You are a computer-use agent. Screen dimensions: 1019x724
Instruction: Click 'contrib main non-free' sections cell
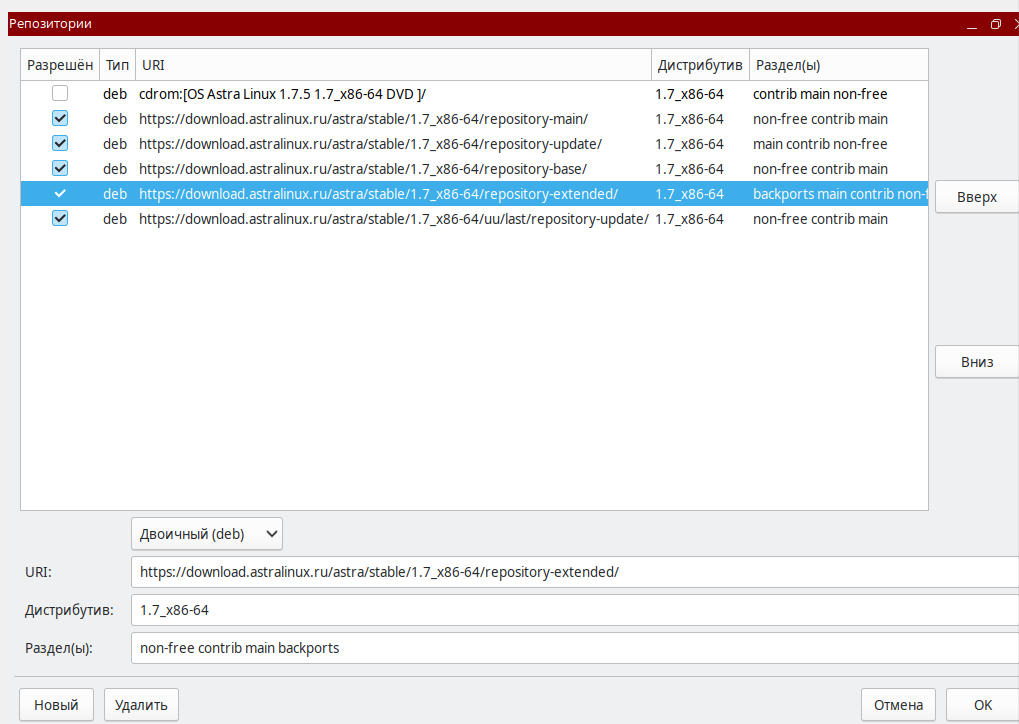[820, 94]
